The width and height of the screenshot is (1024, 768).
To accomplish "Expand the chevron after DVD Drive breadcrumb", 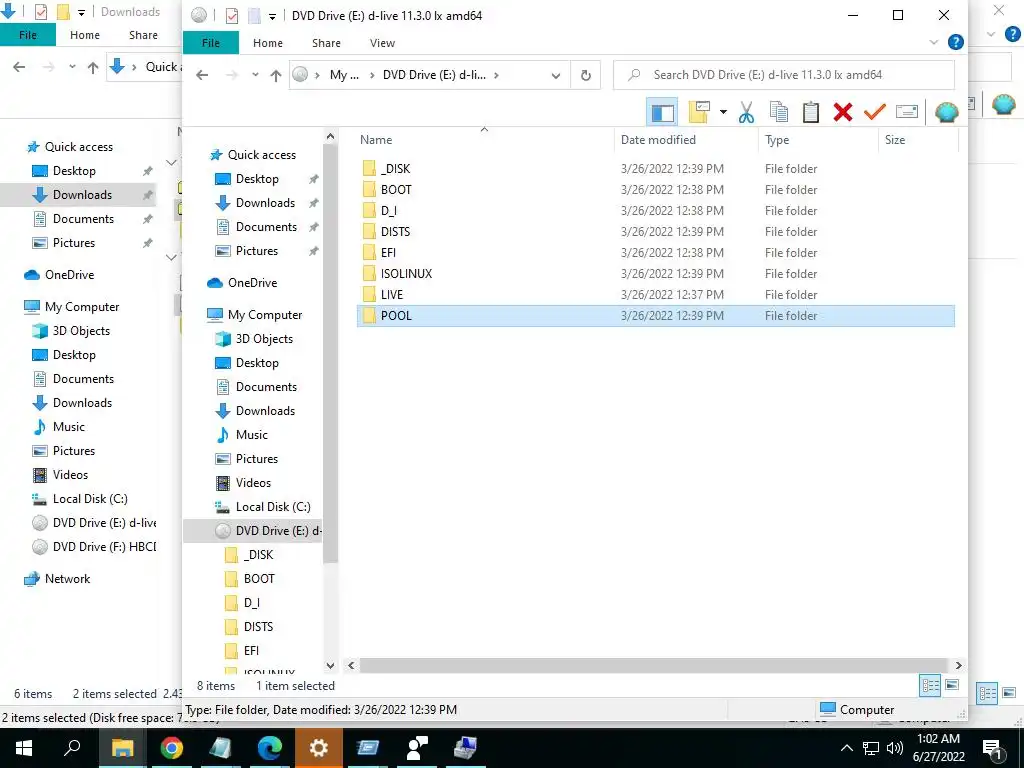I will tap(496, 75).
